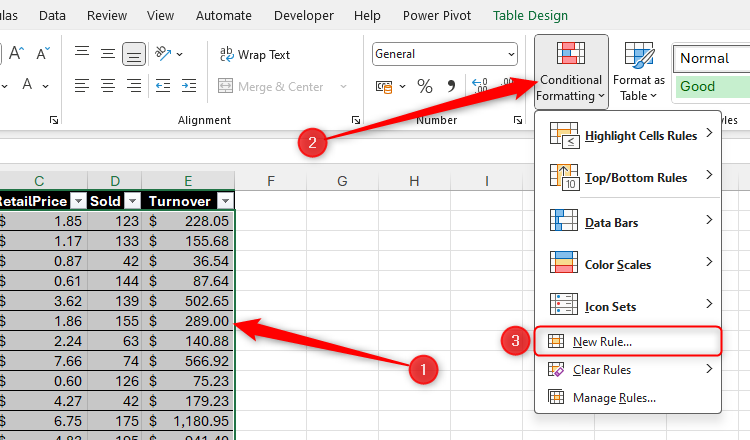Open the Conditional Formatting dropdown
Image resolution: width=750 pixels, height=440 pixels.
[x=570, y=71]
